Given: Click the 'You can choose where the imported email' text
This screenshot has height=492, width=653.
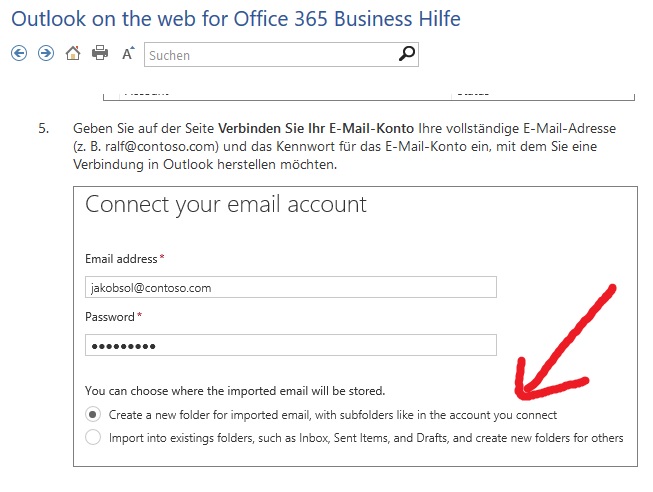Looking at the screenshot, I should (235, 391).
